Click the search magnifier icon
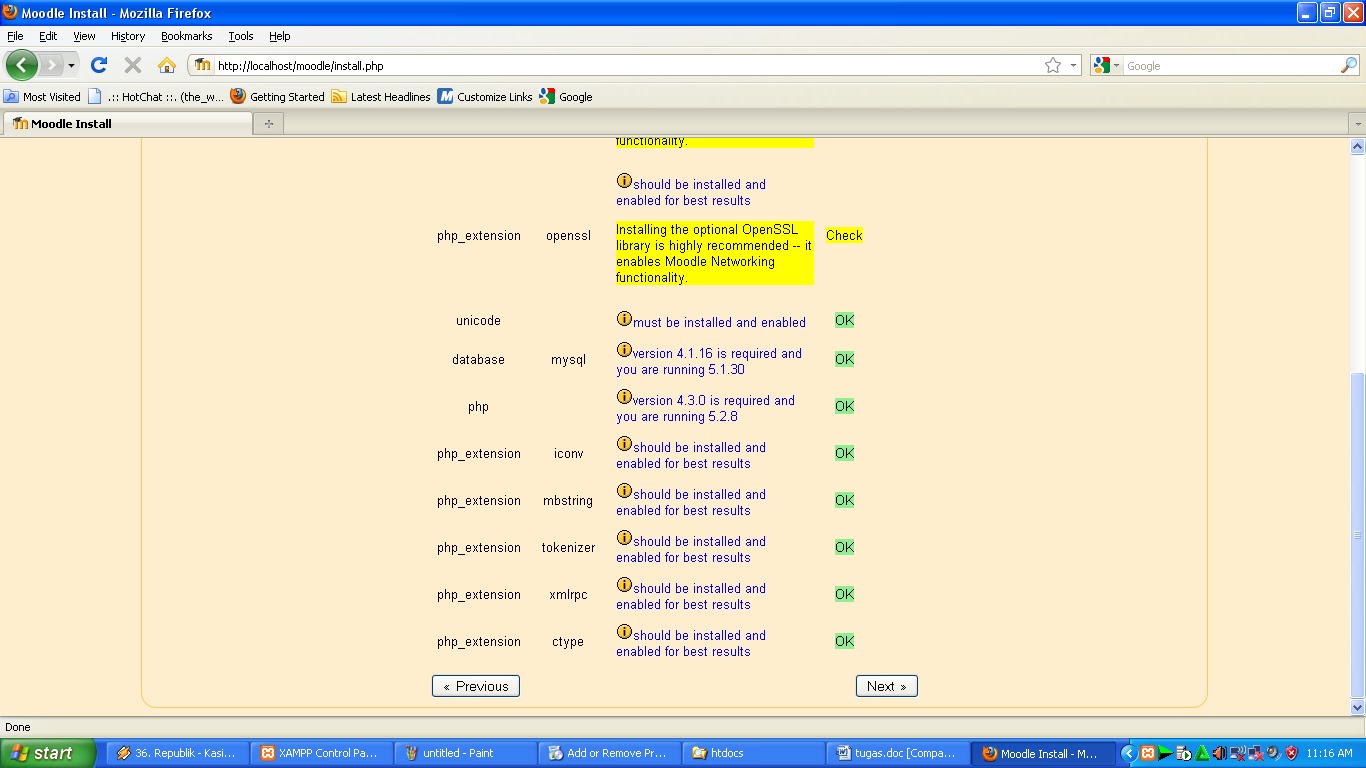1366x768 pixels. pos(1349,65)
